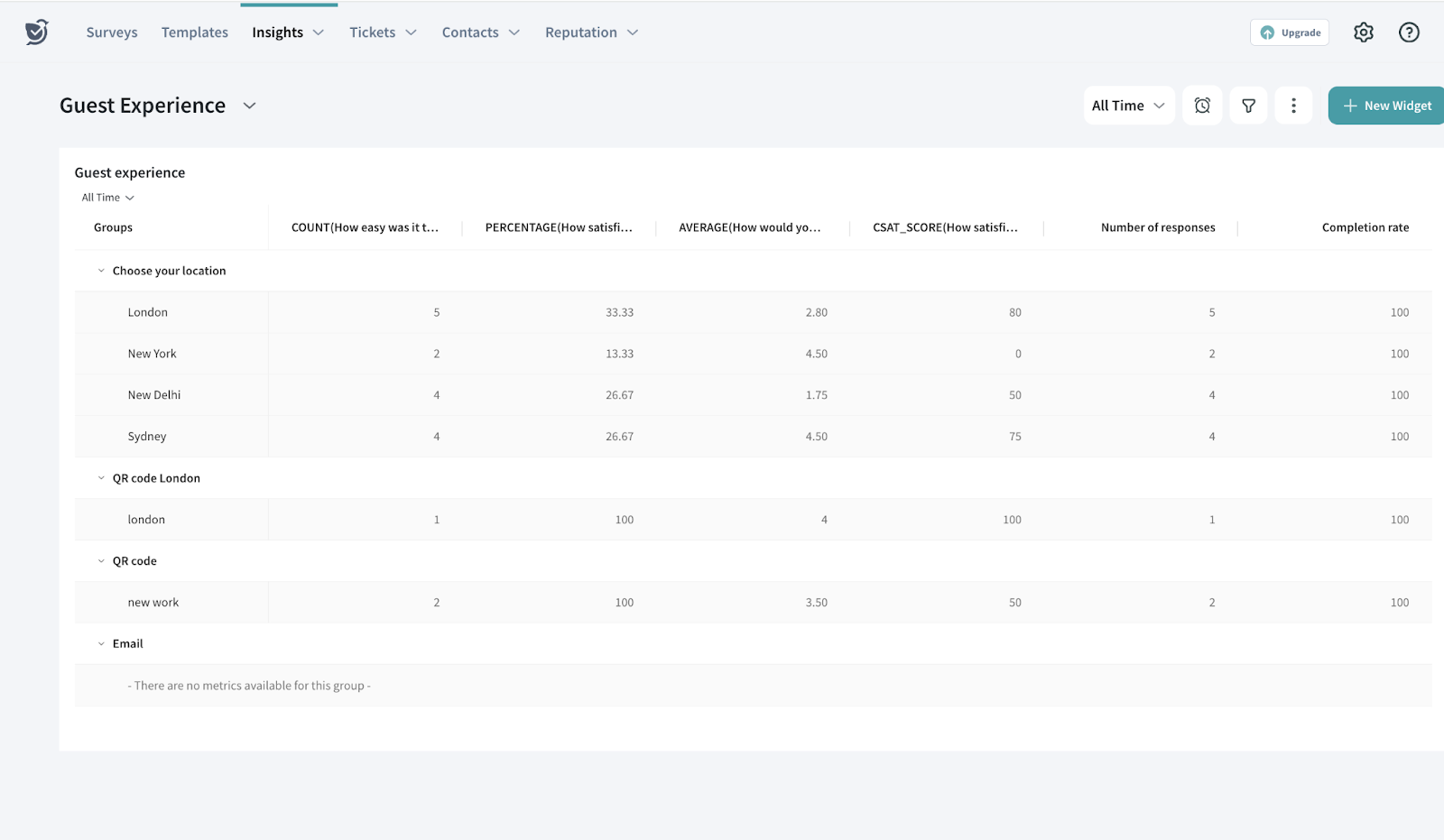1444x840 pixels.
Task: Open the settings gear icon
Action: click(x=1364, y=32)
